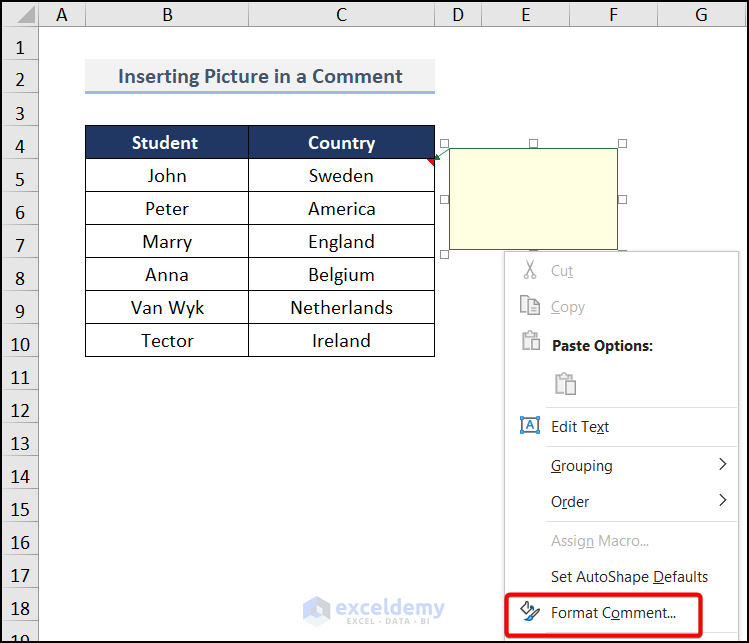The height and width of the screenshot is (643, 749).
Task: Select the Assign Macro menu entry
Action: click(x=599, y=541)
